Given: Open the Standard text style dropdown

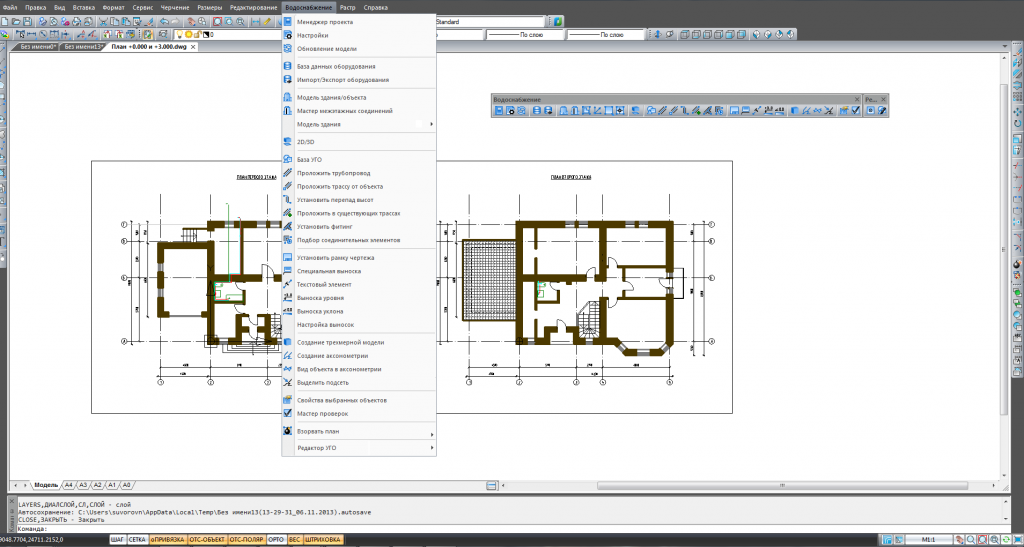Looking at the screenshot, I should point(489,22).
